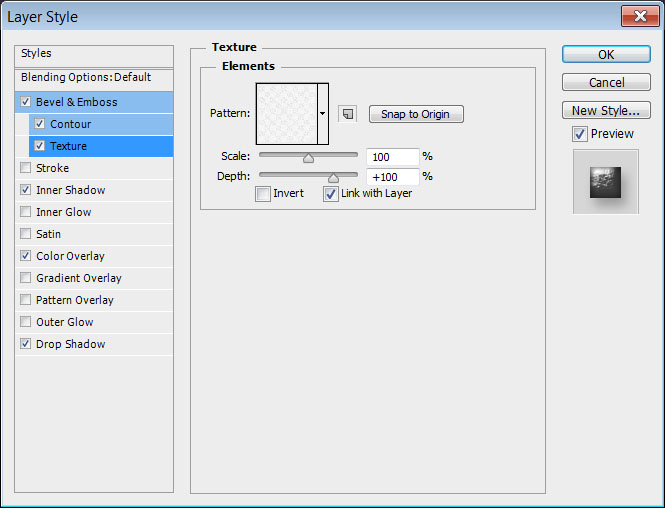The image size is (665, 508).
Task: Click the Depth value input field
Action: pyautogui.click(x=392, y=177)
